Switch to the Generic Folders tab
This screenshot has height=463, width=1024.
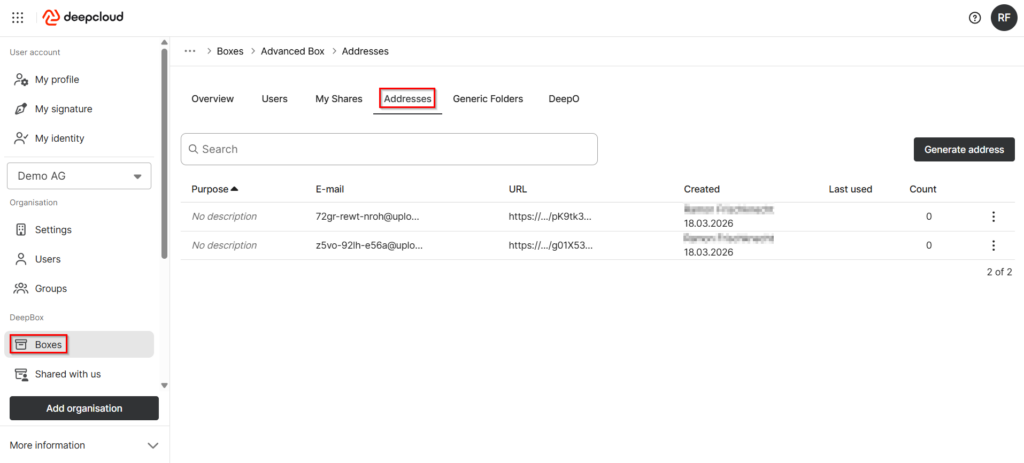(x=487, y=99)
